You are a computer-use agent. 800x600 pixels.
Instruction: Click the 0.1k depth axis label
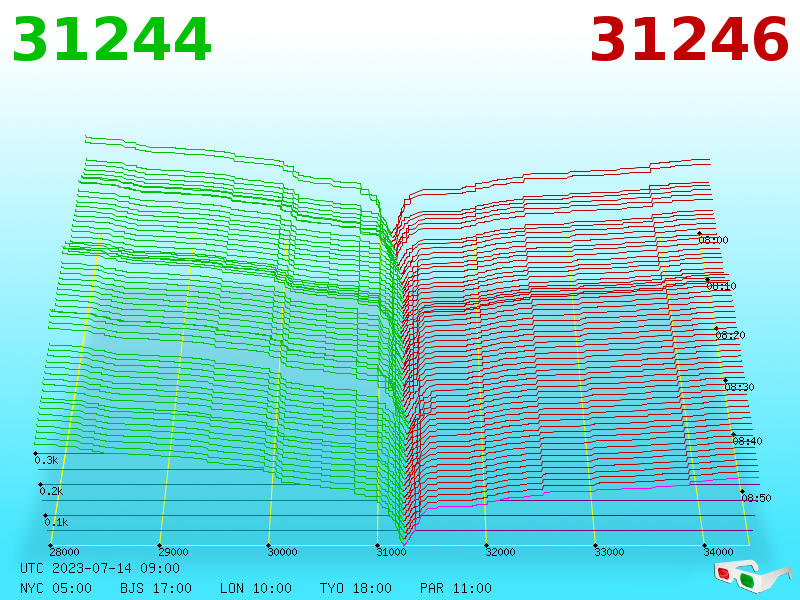pyautogui.click(x=57, y=522)
